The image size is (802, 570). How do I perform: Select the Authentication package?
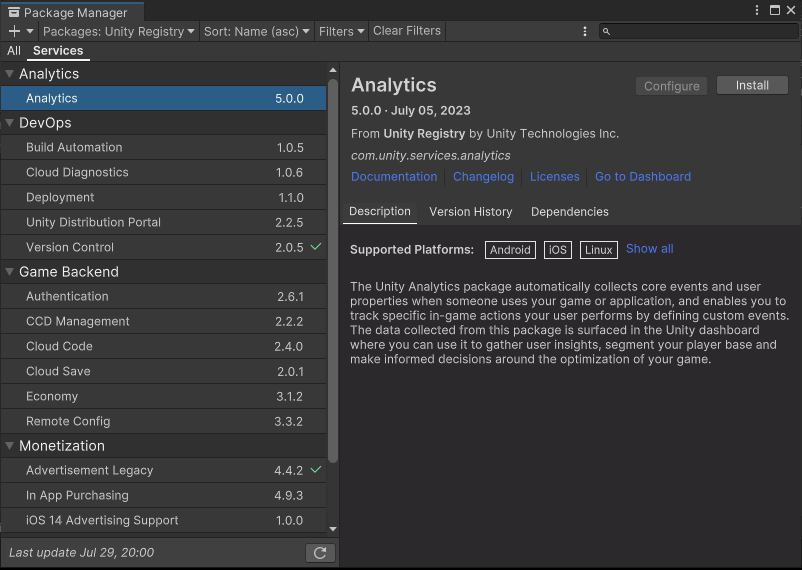[x=164, y=296]
